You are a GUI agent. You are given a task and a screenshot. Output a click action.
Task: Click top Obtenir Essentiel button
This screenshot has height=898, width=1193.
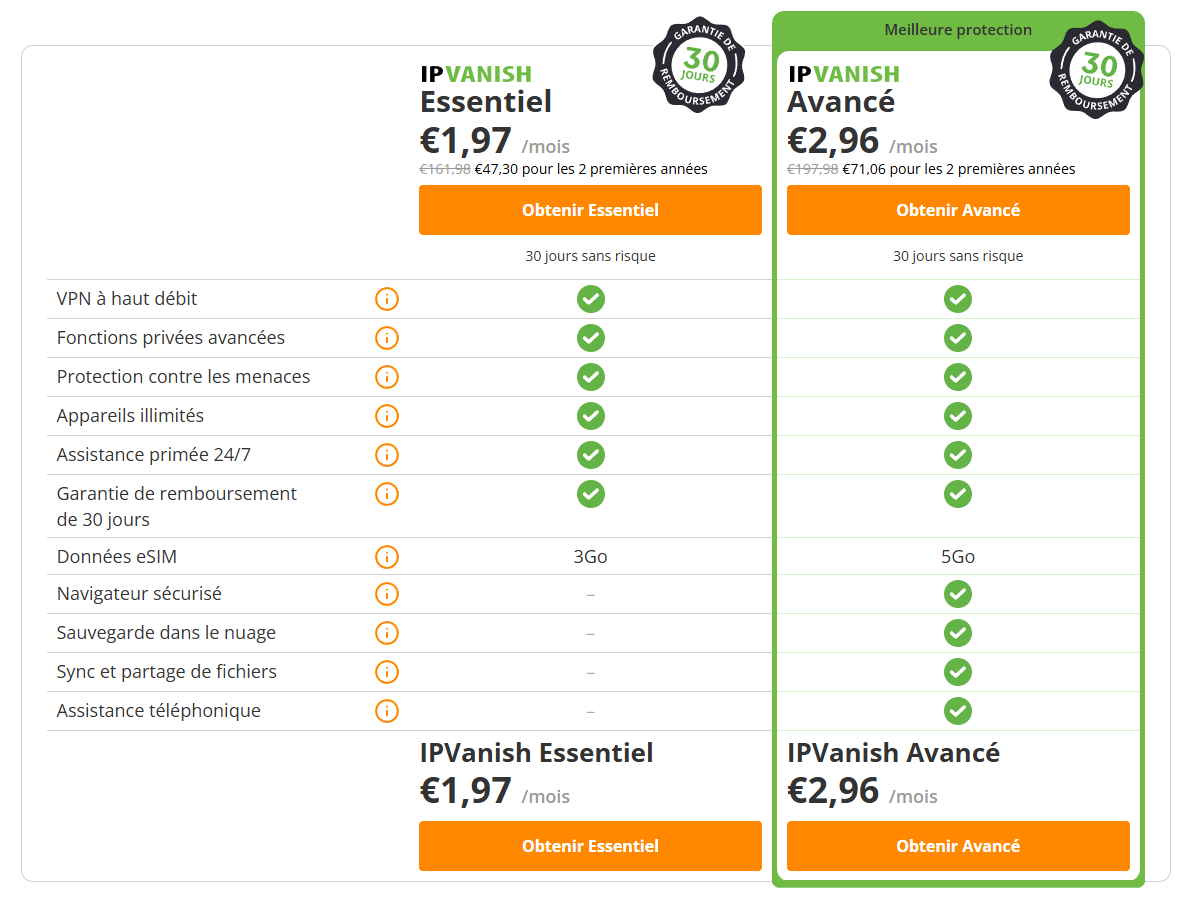[x=590, y=210]
